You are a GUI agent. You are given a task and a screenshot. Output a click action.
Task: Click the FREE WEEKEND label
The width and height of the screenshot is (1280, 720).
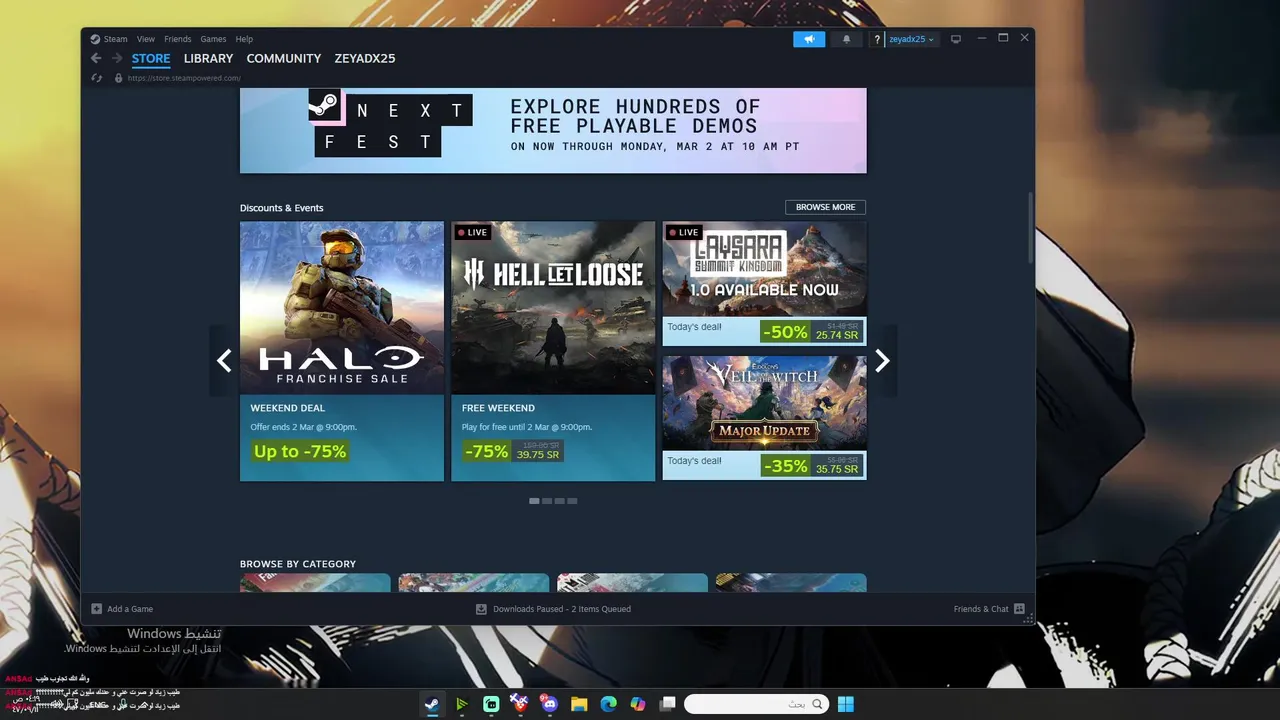click(498, 408)
